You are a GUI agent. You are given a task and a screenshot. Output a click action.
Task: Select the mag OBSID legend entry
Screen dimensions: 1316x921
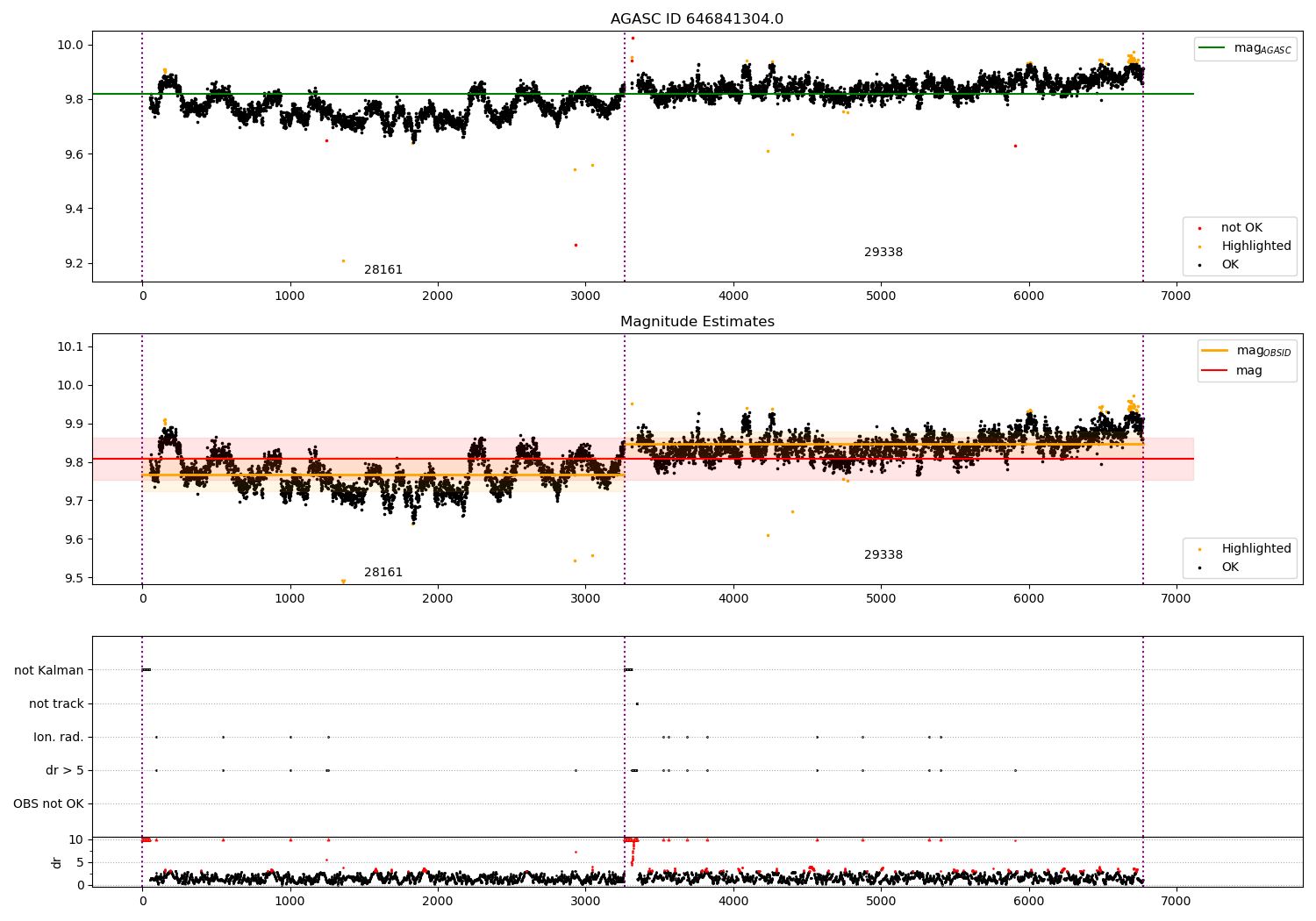point(1247,351)
